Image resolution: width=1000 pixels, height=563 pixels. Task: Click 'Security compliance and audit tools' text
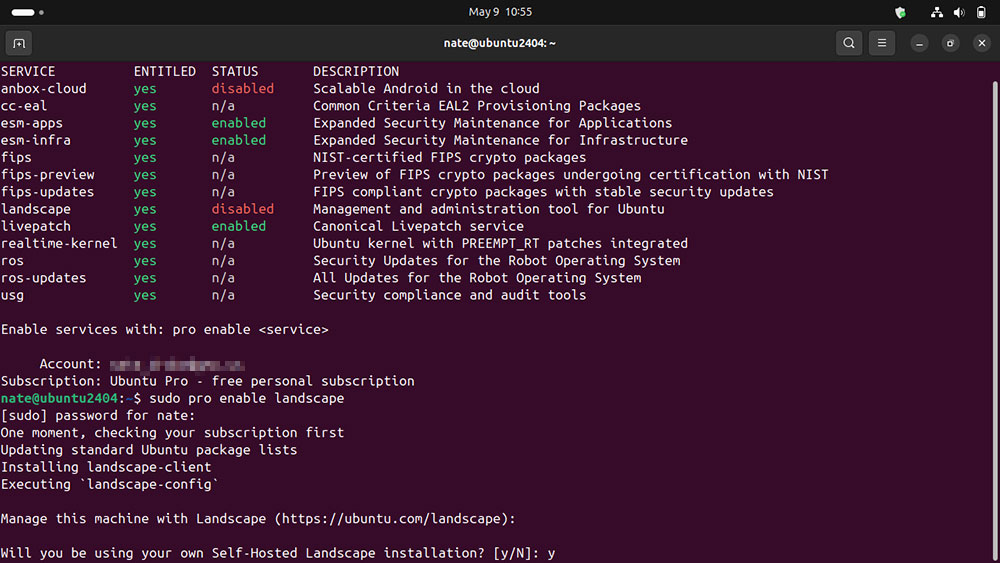tap(449, 295)
